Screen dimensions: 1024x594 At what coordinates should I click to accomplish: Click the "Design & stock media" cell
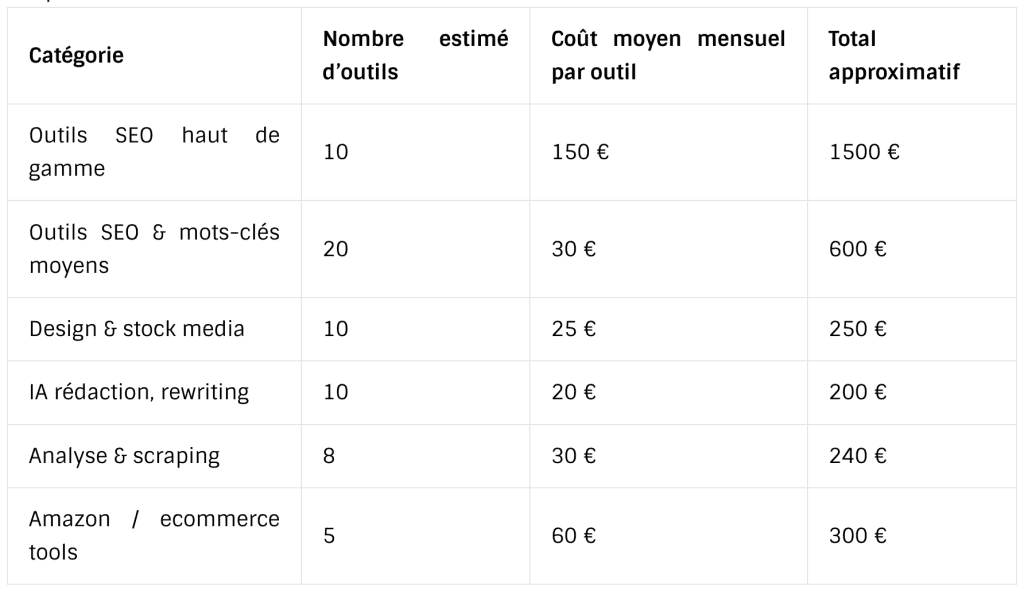(137, 328)
